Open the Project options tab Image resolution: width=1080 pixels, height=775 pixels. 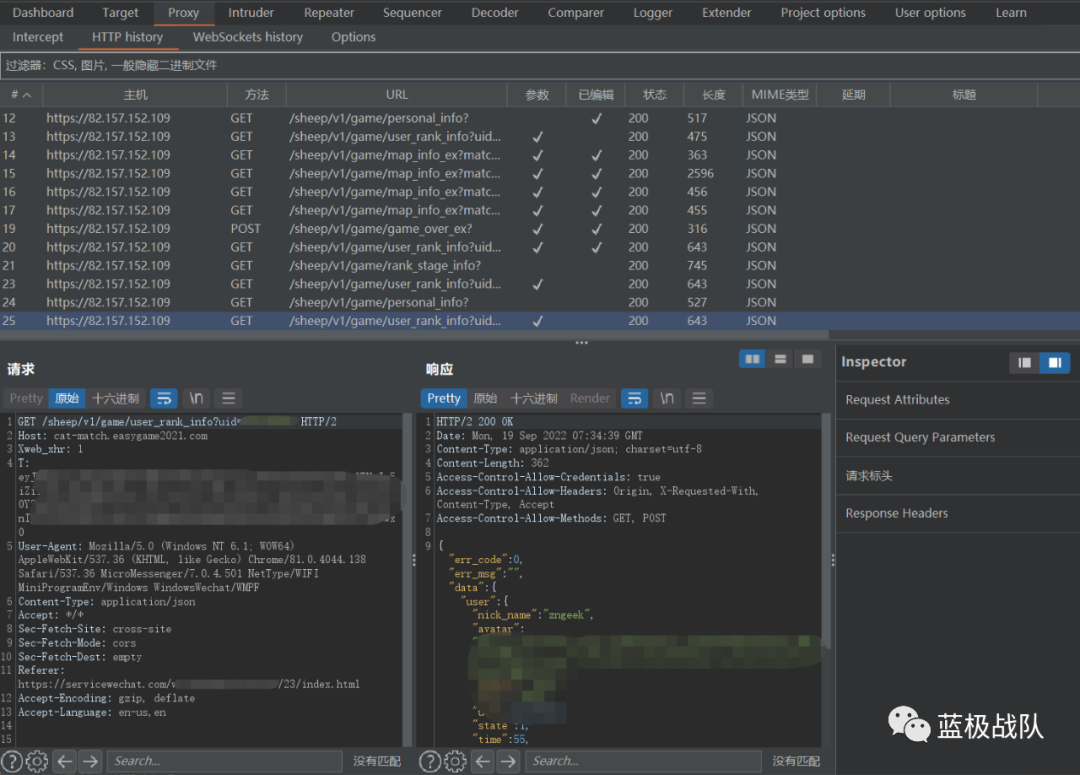[x=823, y=12]
